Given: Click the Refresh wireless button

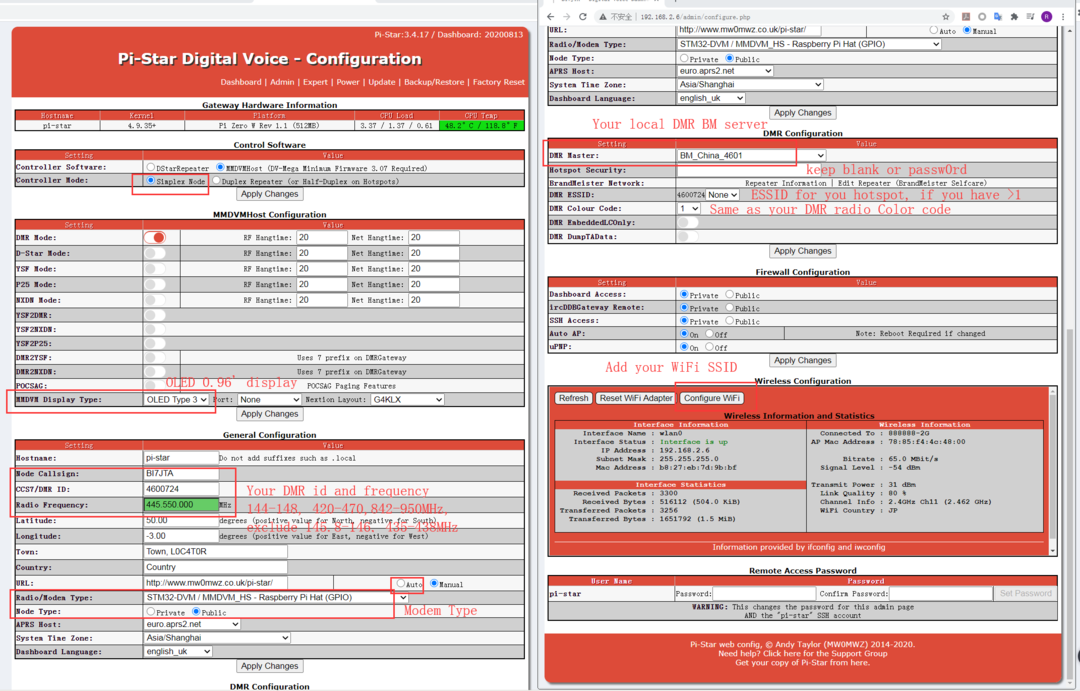Looking at the screenshot, I should [x=573, y=398].
